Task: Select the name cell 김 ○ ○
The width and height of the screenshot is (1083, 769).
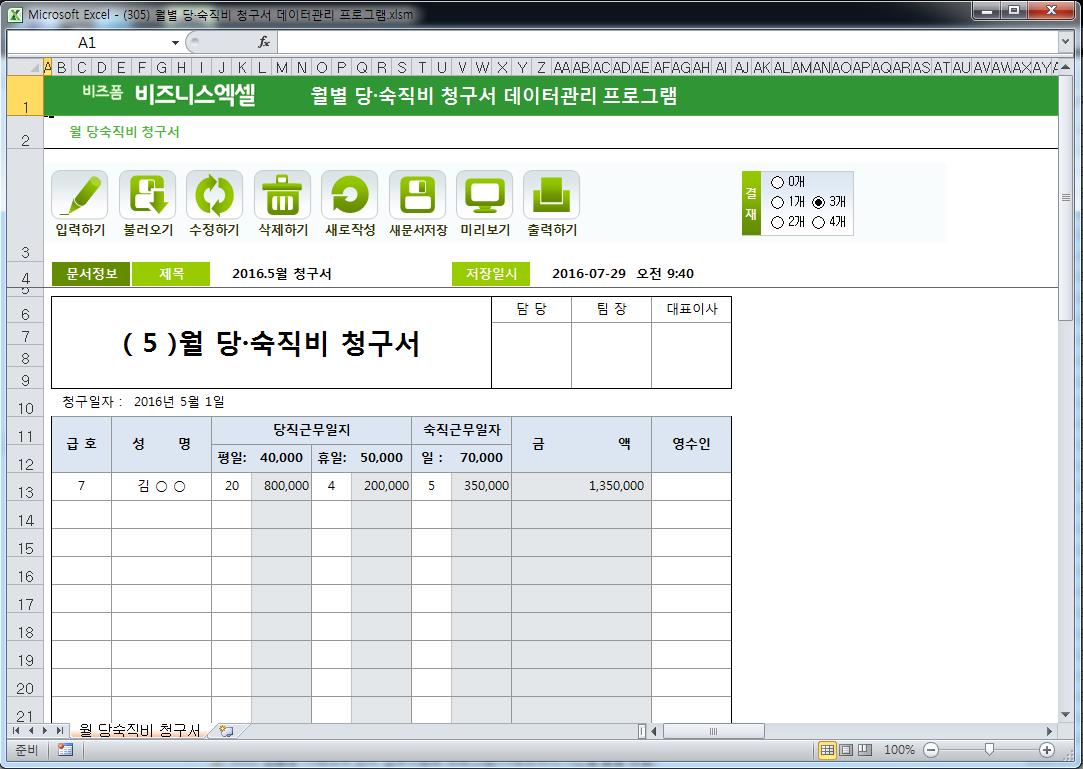Action: (162, 486)
